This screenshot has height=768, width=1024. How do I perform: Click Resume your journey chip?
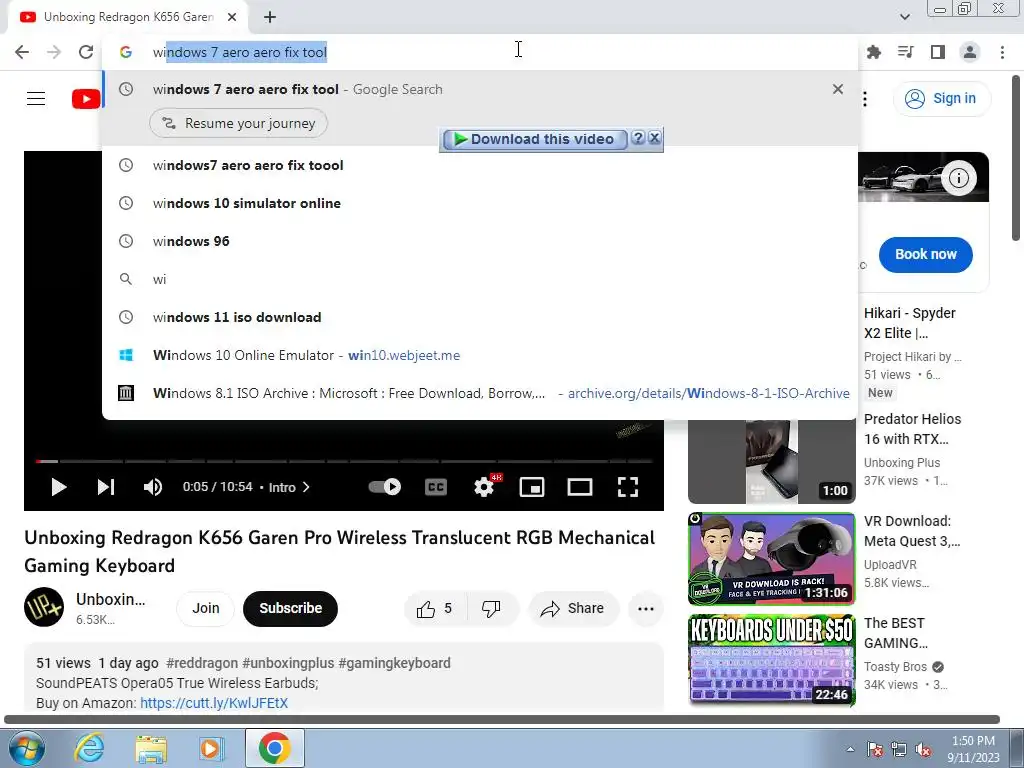(238, 123)
